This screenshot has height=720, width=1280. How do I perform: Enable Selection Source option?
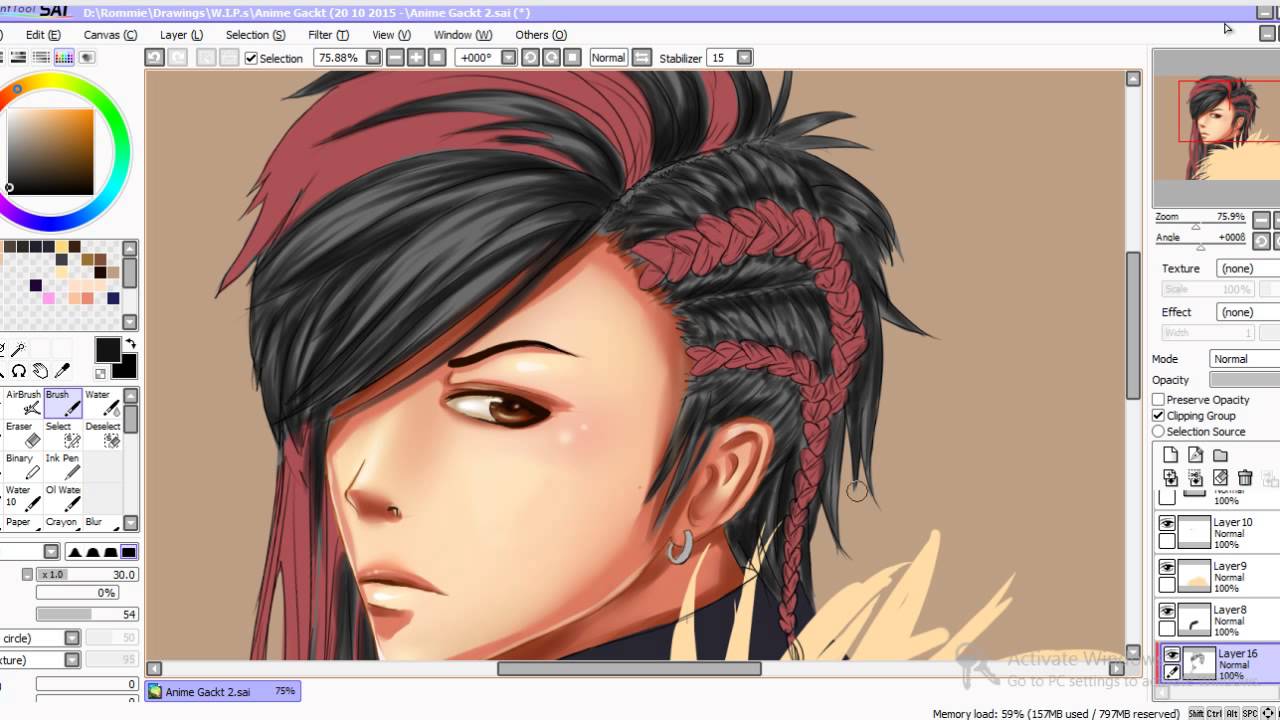tap(1158, 432)
